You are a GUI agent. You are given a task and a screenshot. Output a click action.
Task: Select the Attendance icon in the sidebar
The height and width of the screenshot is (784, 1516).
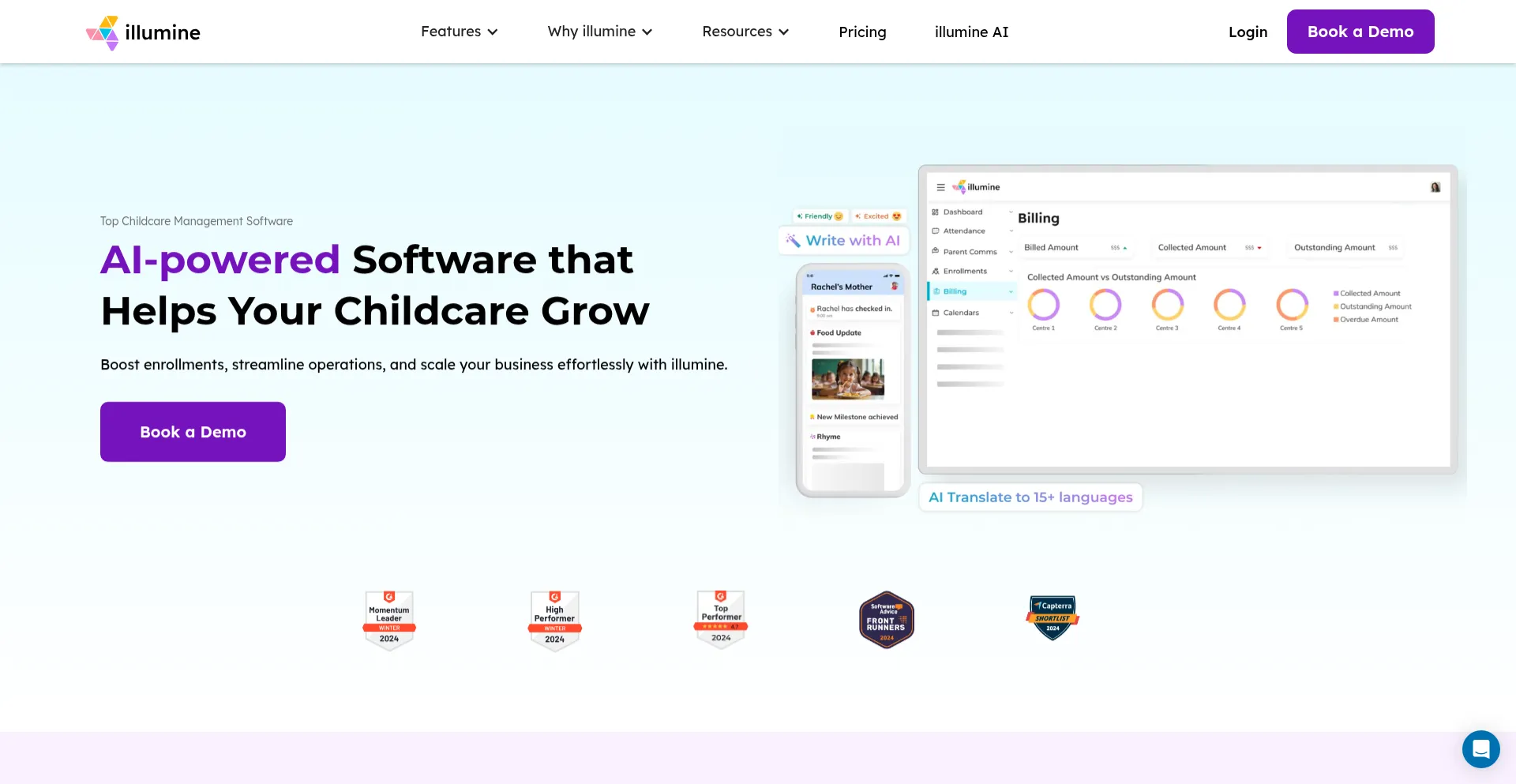tap(935, 231)
